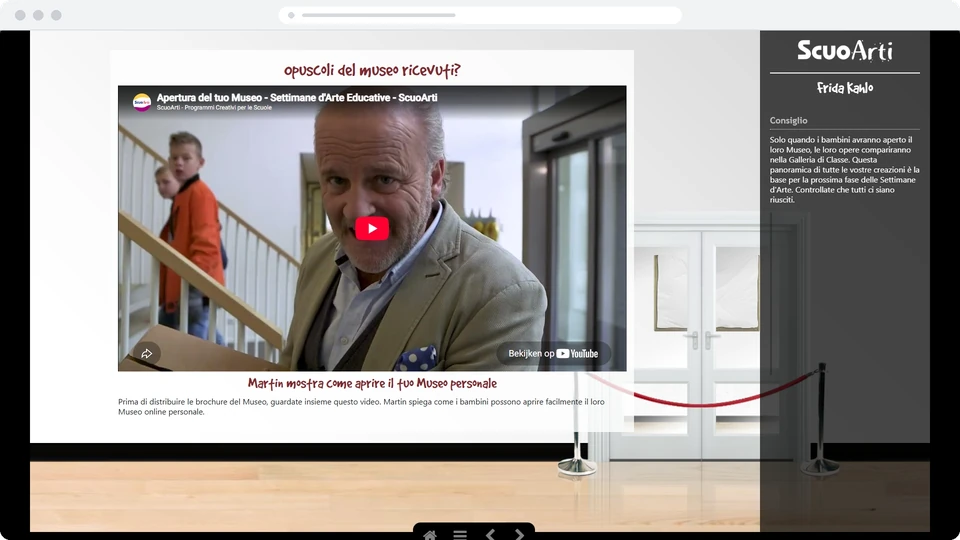The width and height of the screenshot is (960, 540).
Task: Advance to the next slide arrow
Action: tap(519, 534)
